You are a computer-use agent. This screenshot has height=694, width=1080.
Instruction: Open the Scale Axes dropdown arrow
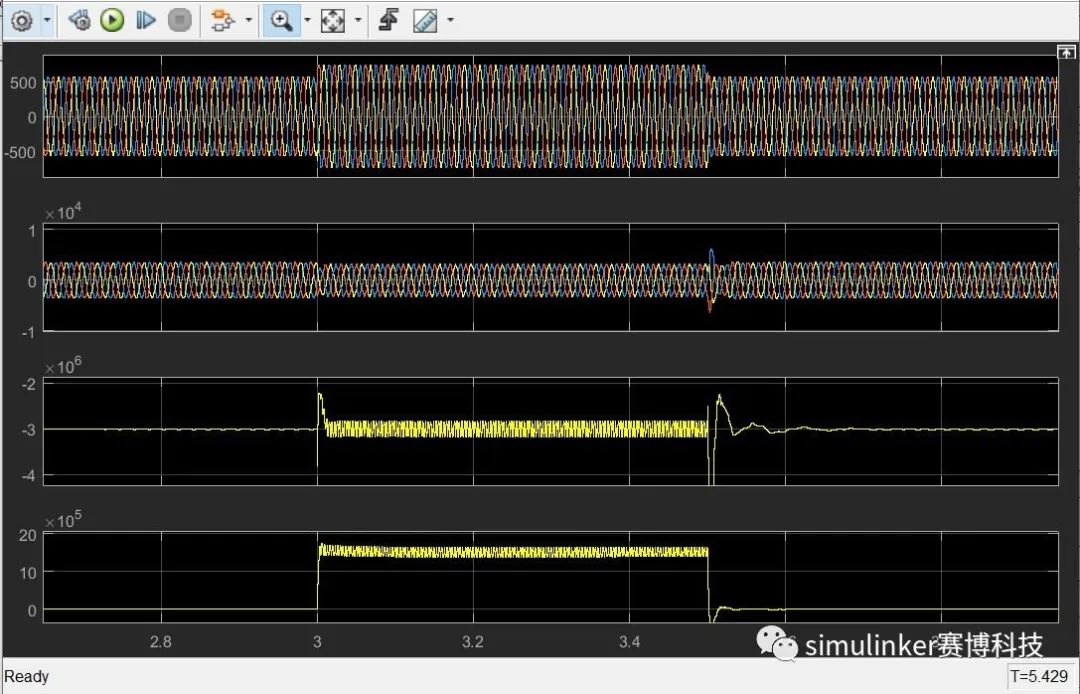coord(357,20)
